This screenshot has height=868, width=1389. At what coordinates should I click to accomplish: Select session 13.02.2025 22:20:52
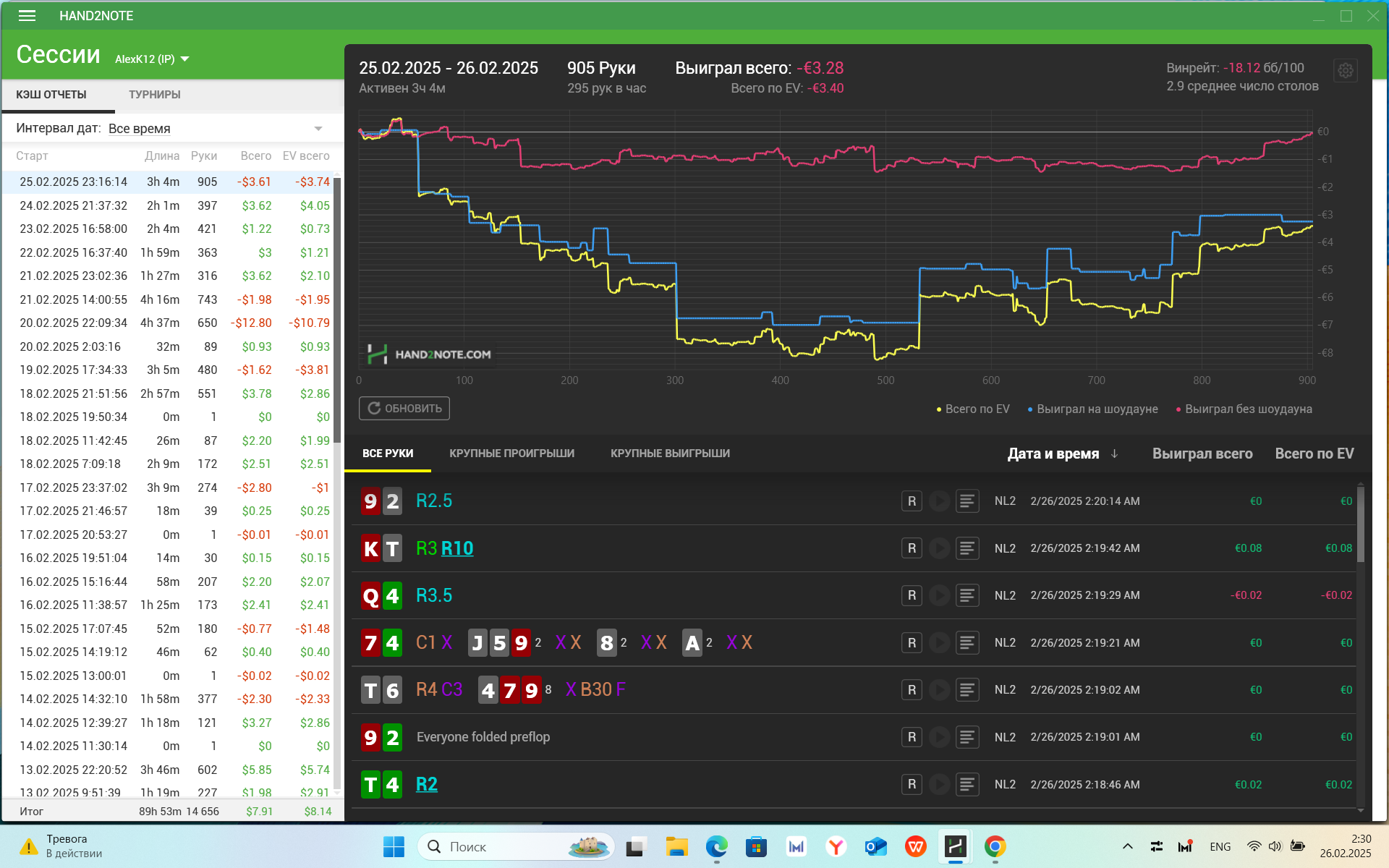click(x=167, y=770)
